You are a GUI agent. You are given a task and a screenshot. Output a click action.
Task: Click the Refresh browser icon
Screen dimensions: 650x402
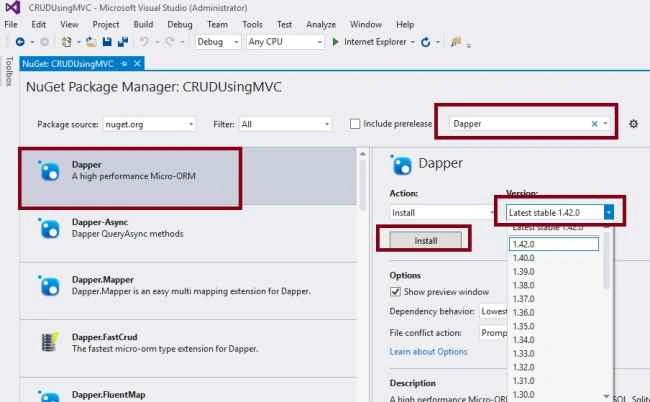tap(425, 42)
